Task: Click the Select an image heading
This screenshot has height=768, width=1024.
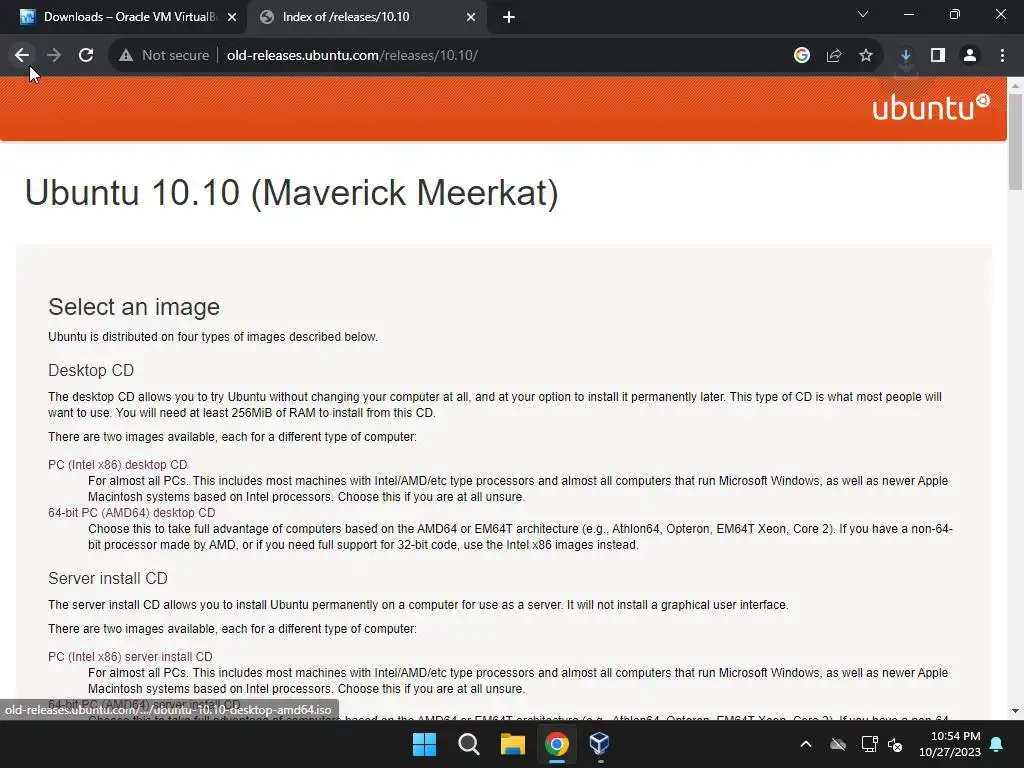Action: click(134, 307)
